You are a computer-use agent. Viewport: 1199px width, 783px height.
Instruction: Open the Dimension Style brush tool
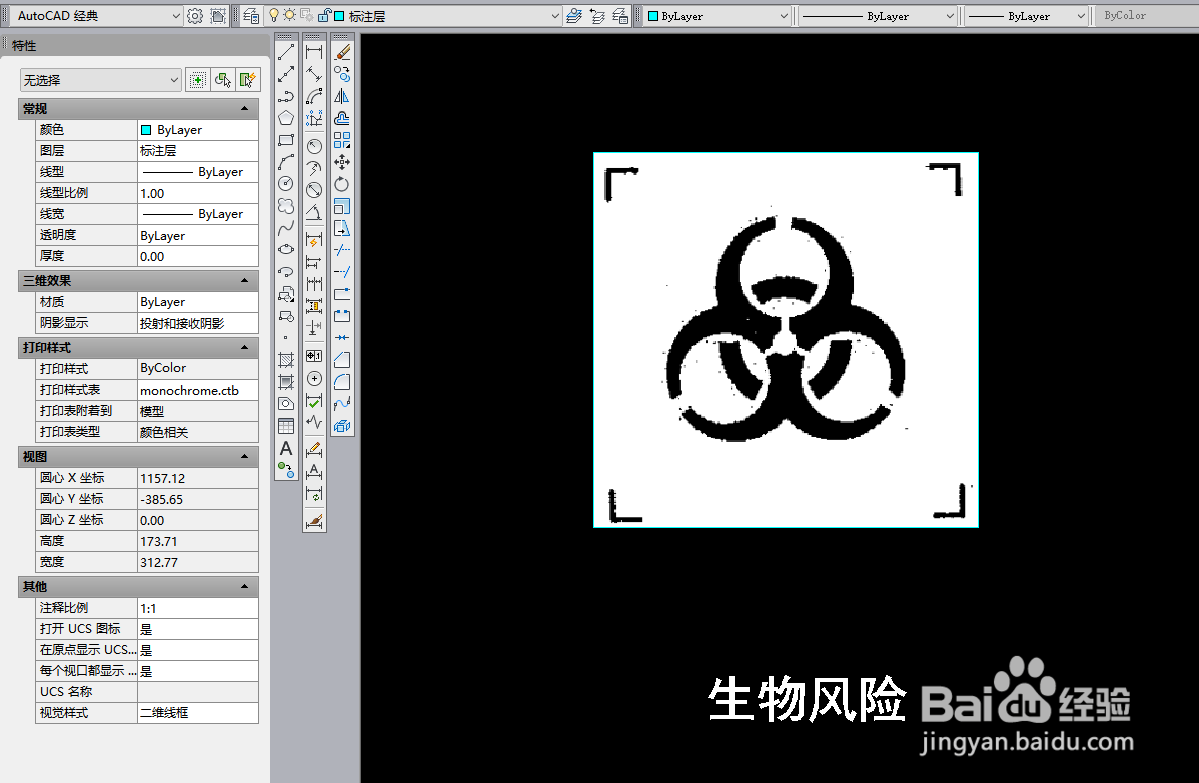tap(314, 521)
